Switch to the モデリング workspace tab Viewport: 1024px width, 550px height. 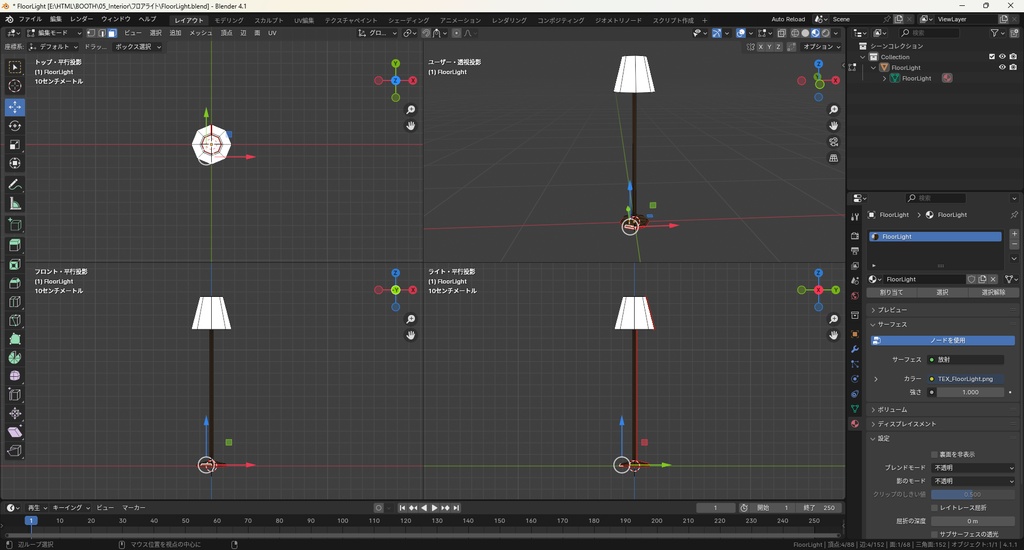[x=229, y=20]
